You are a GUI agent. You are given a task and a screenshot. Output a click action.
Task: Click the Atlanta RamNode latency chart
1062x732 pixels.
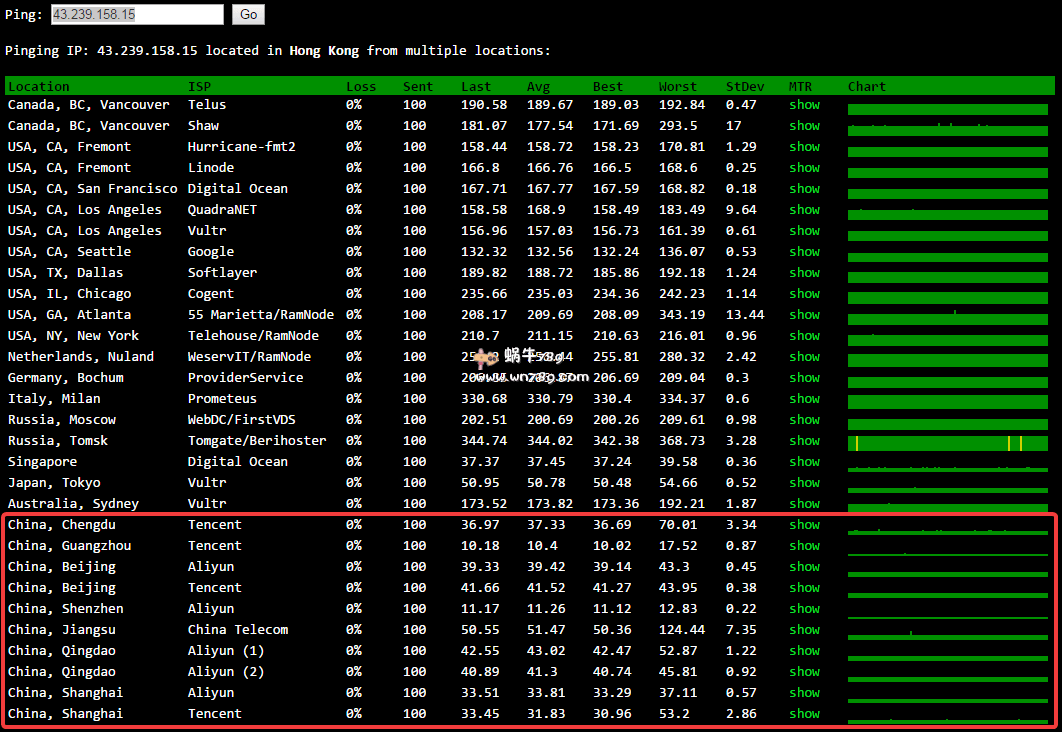click(x=947, y=317)
